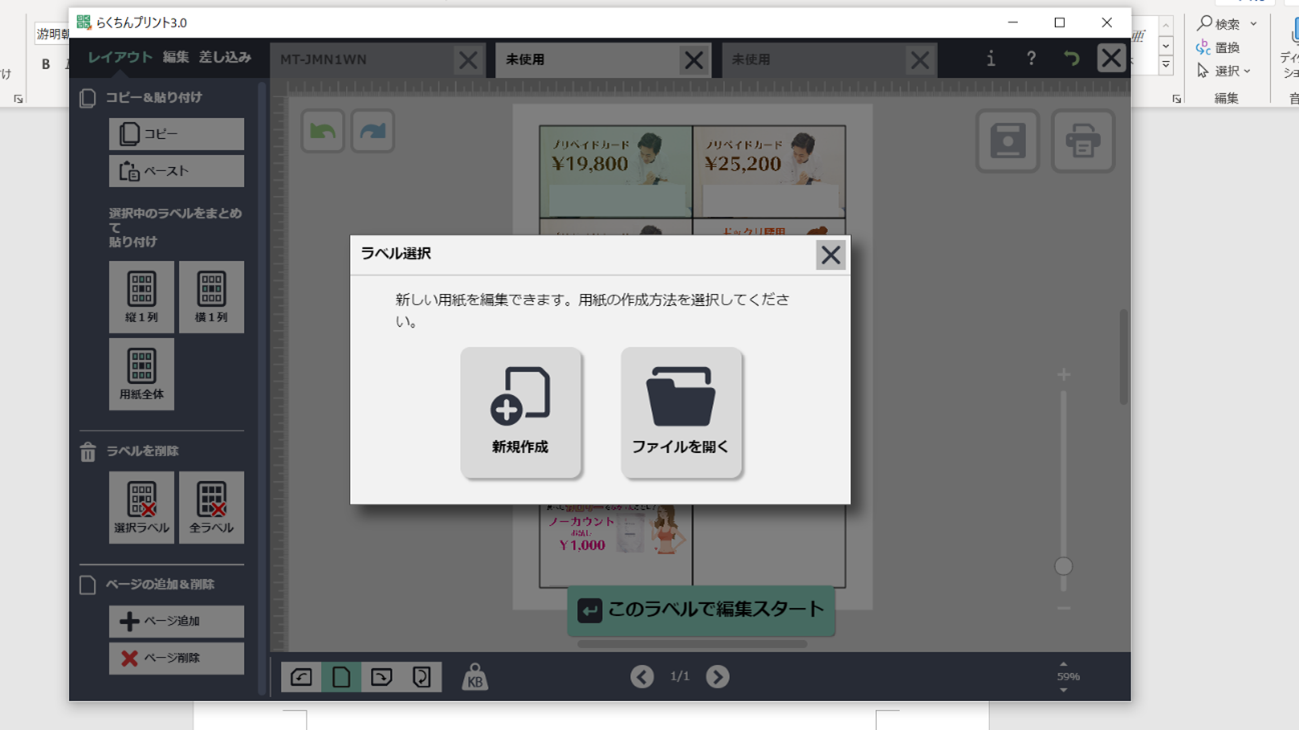Click このラベルで編集スタート button

coord(701,610)
